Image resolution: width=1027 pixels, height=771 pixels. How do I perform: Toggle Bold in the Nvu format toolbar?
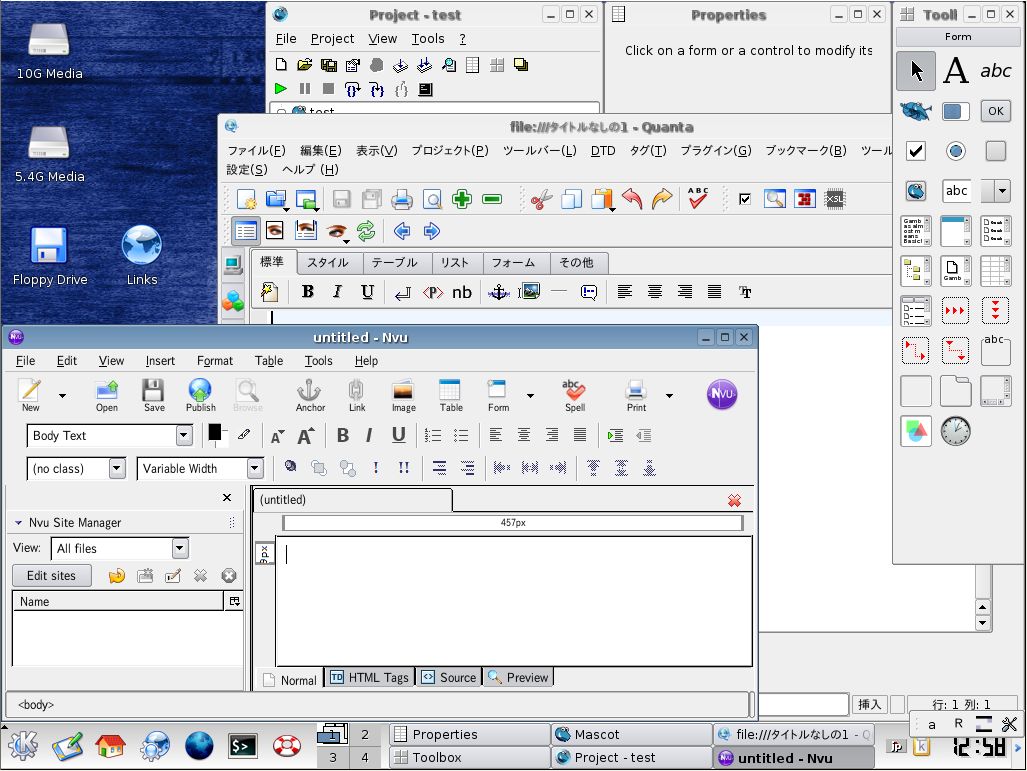pos(343,435)
